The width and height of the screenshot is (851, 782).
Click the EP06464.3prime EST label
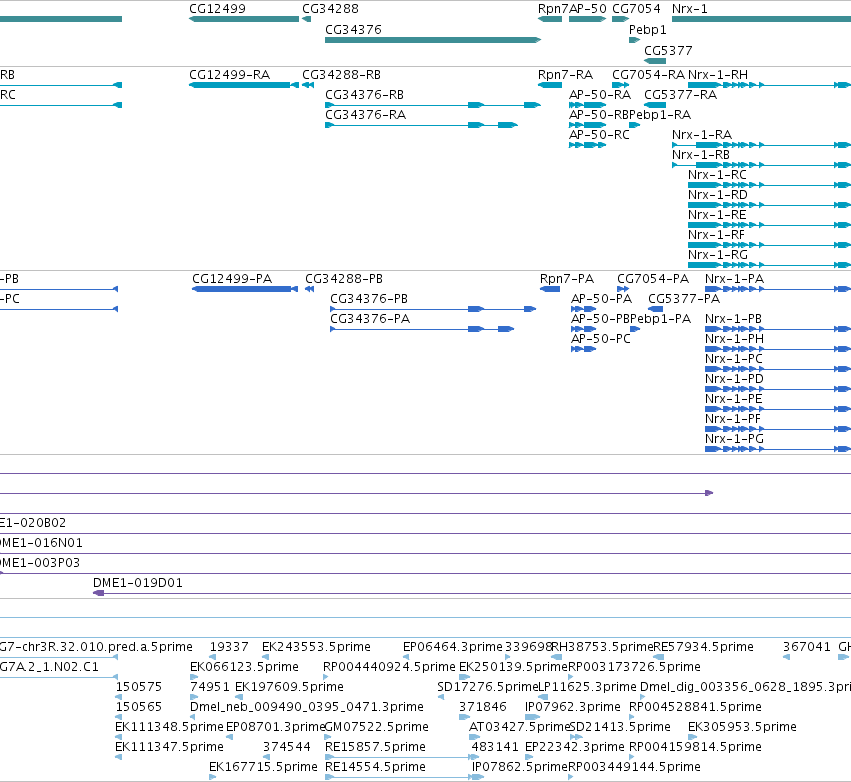pyautogui.click(x=453, y=647)
